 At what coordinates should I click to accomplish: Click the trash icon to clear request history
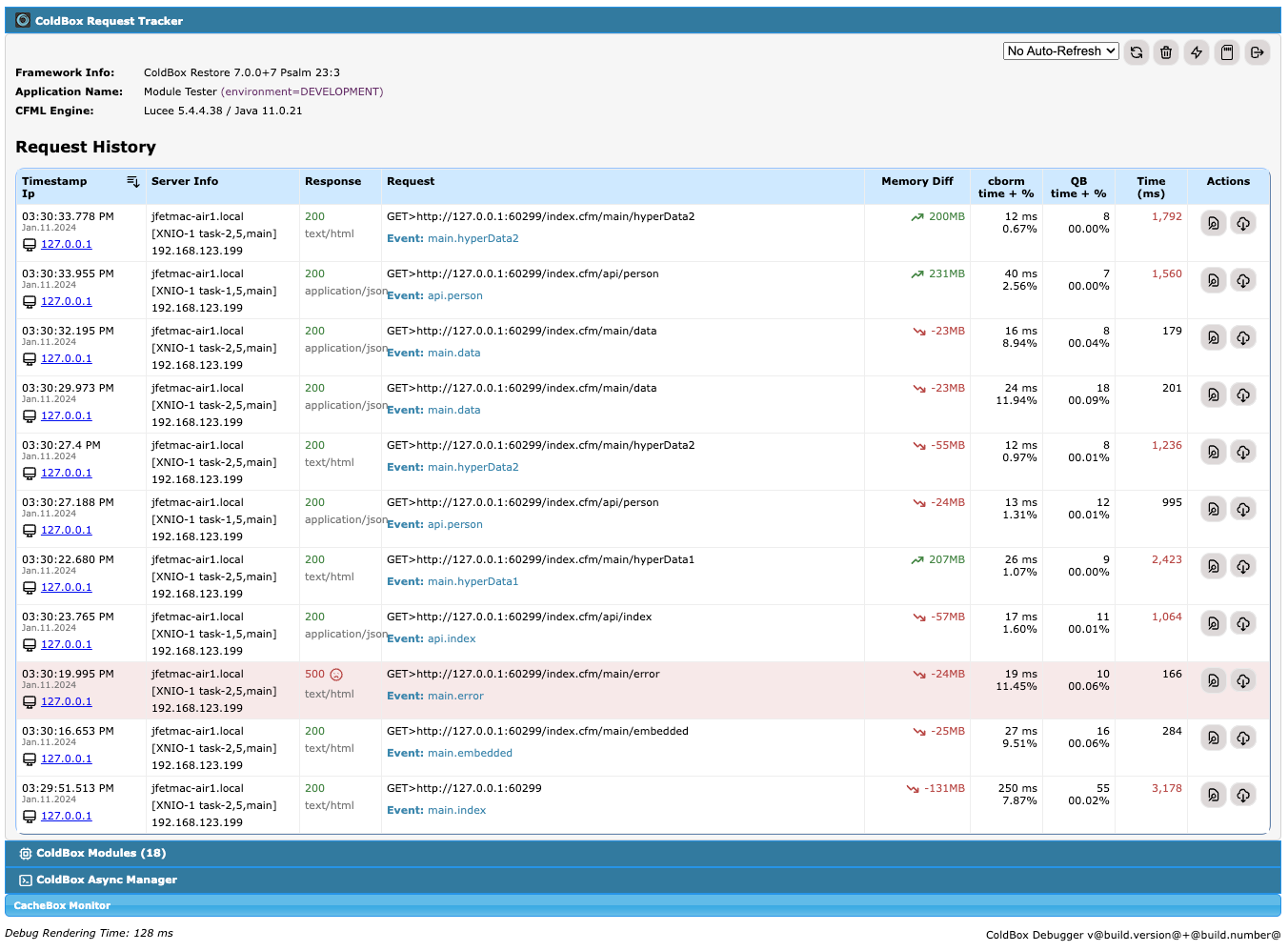tap(1166, 52)
